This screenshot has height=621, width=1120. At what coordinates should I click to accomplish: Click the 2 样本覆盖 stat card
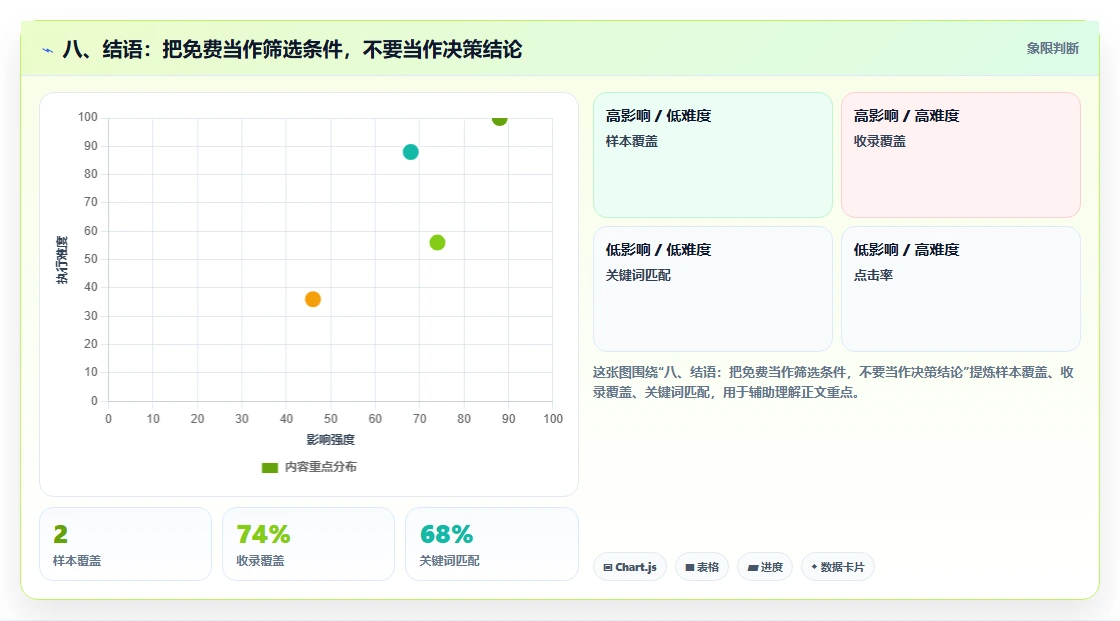point(125,544)
